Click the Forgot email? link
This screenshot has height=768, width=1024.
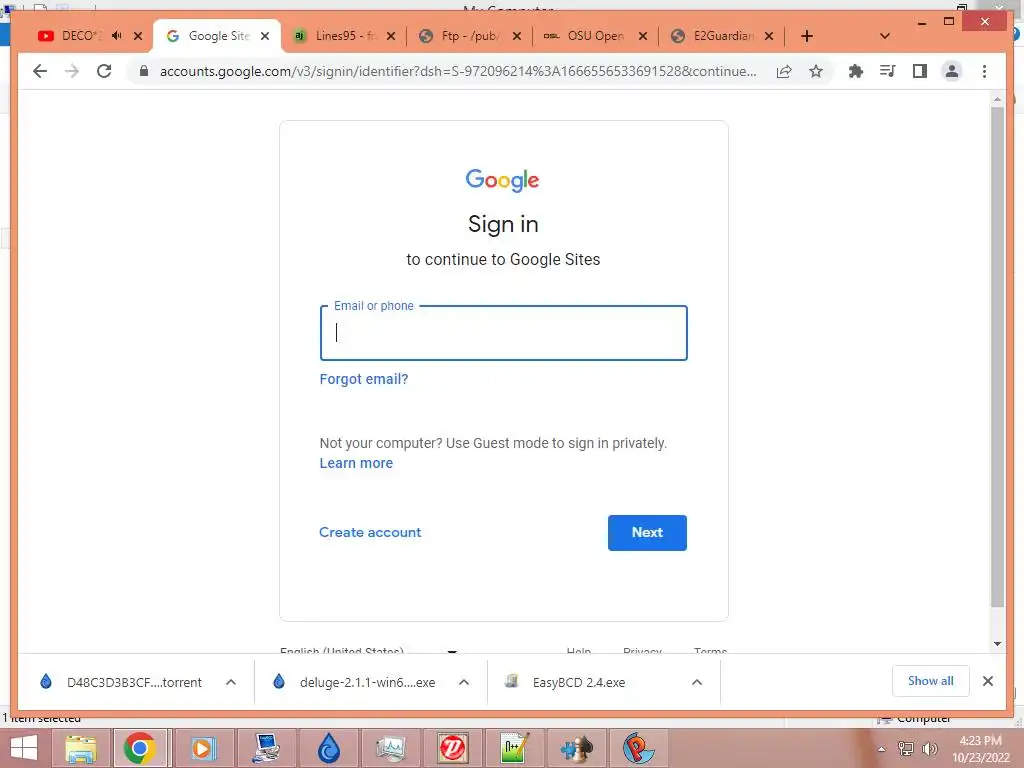[364, 379]
